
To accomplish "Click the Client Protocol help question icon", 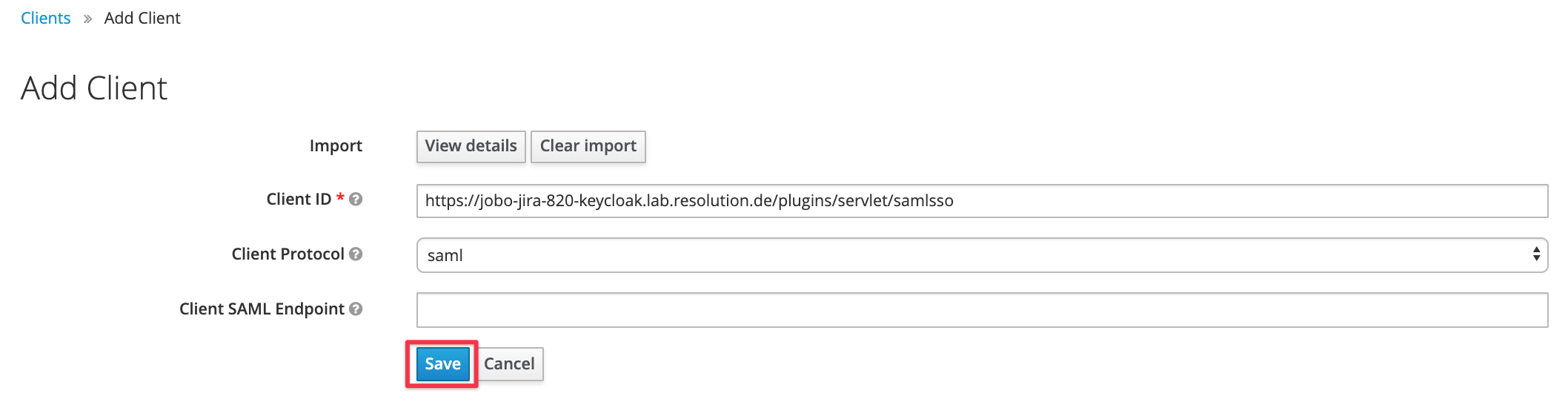I will point(356,254).
